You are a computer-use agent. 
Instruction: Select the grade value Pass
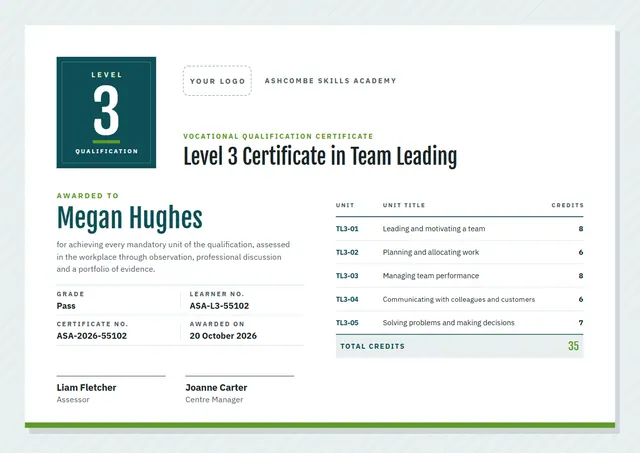[66, 306]
